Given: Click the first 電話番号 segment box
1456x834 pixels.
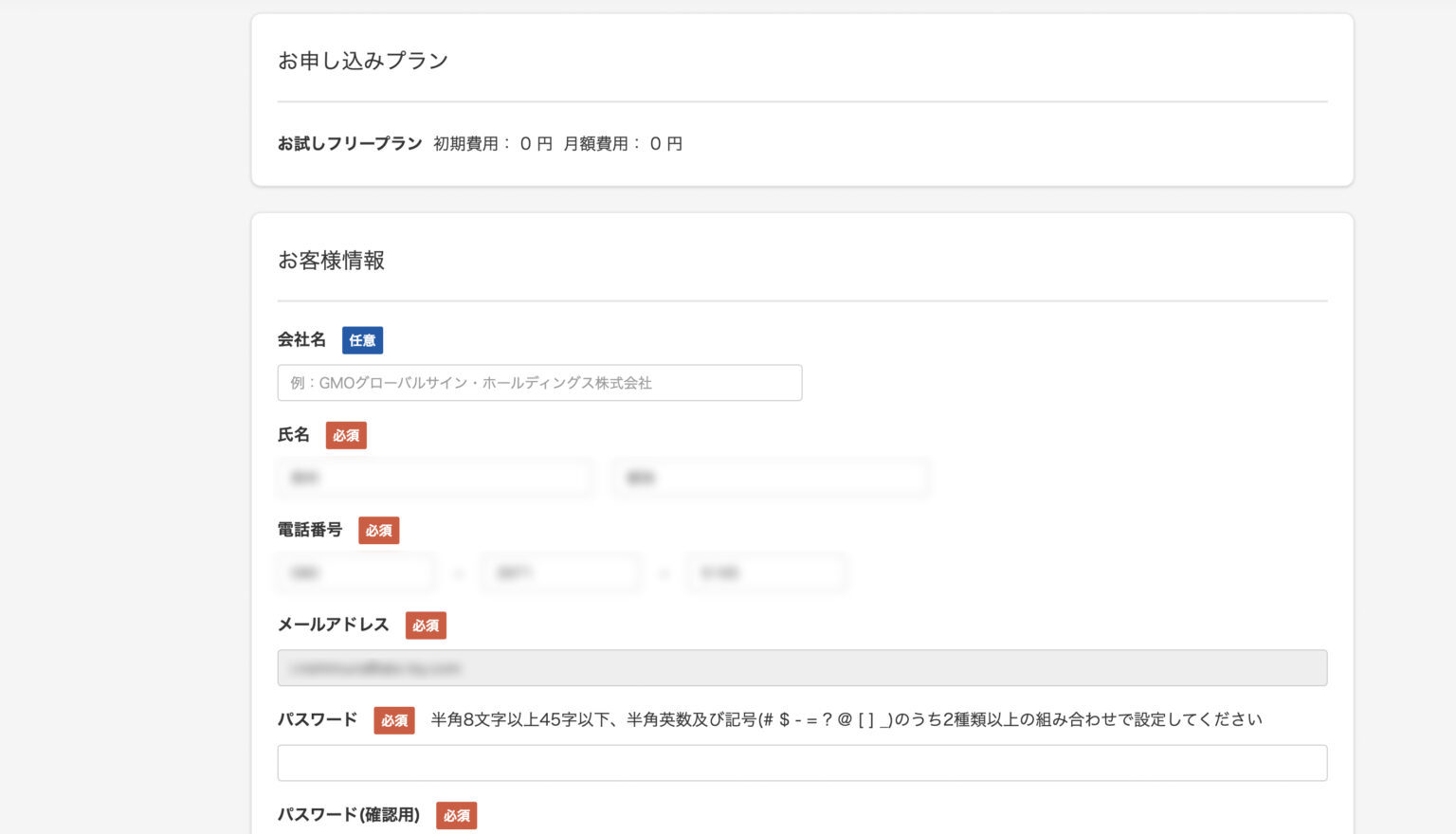Looking at the screenshot, I should tap(356, 573).
